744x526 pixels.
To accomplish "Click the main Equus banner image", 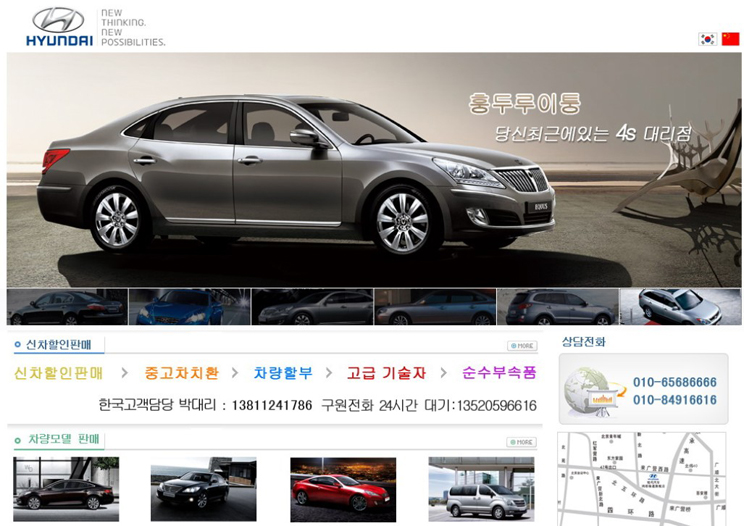I will (374, 170).
